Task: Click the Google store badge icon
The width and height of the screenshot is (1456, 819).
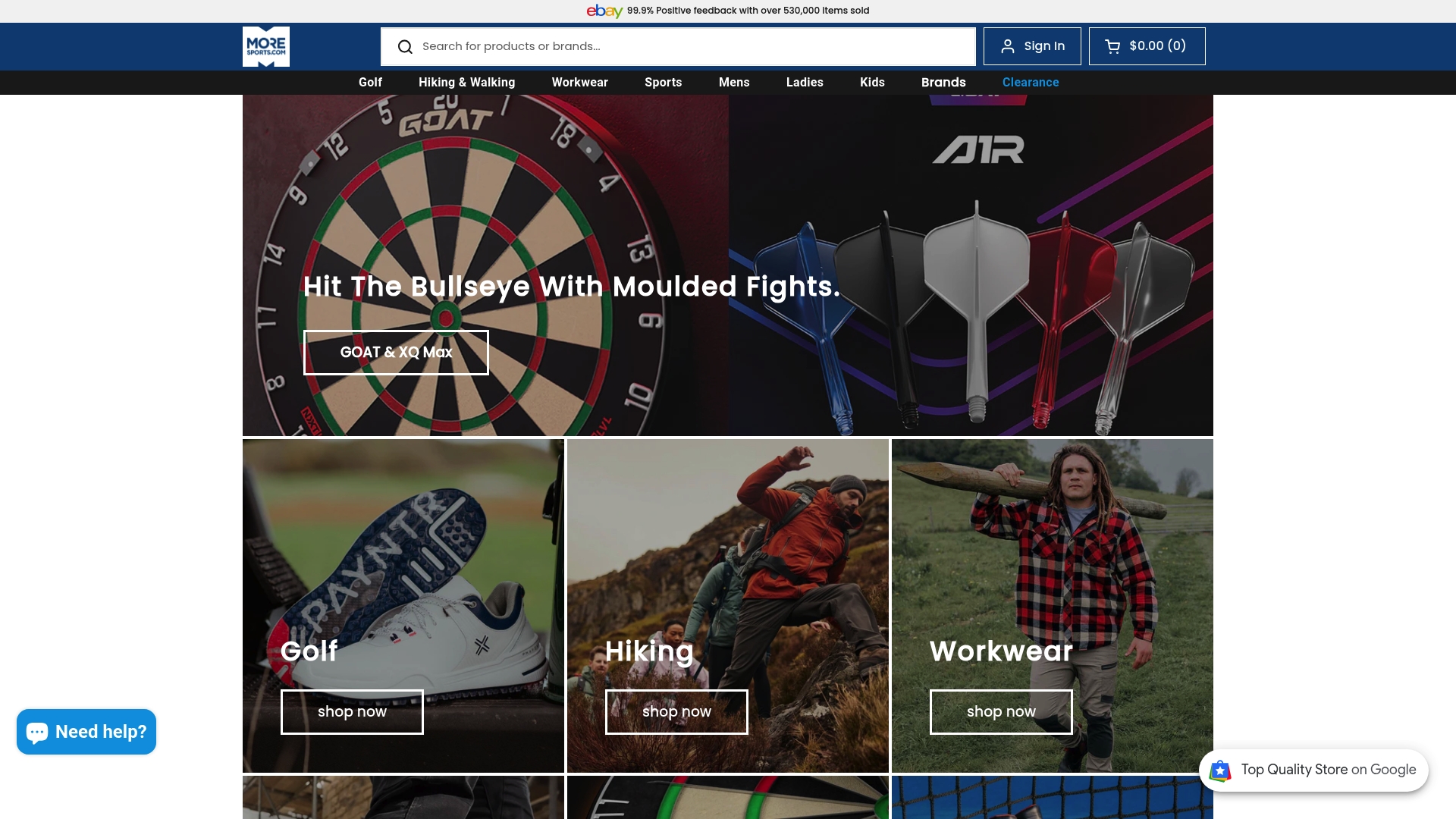Action: click(x=1220, y=770)
